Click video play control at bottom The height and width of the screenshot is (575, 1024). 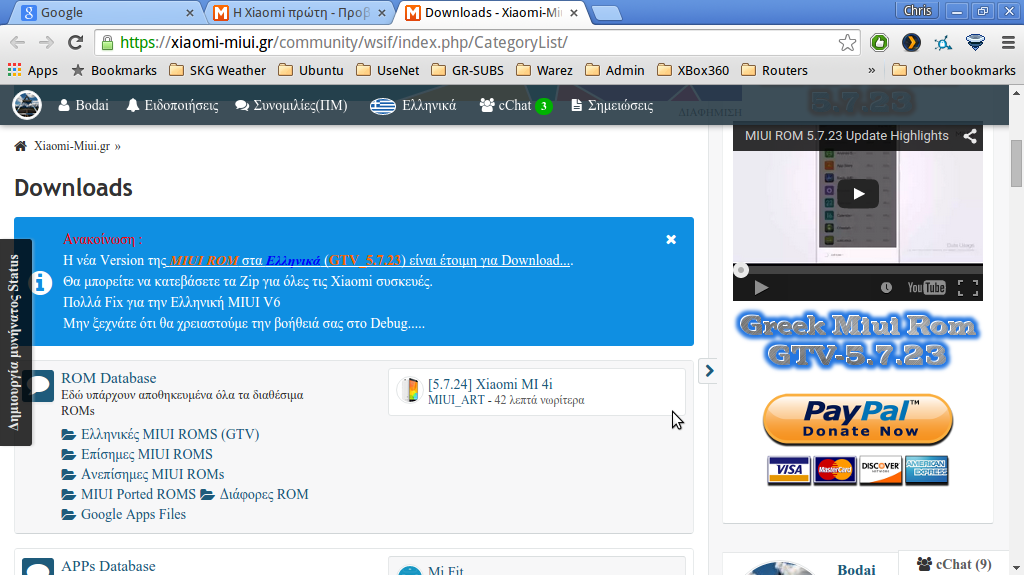[761, 288]
